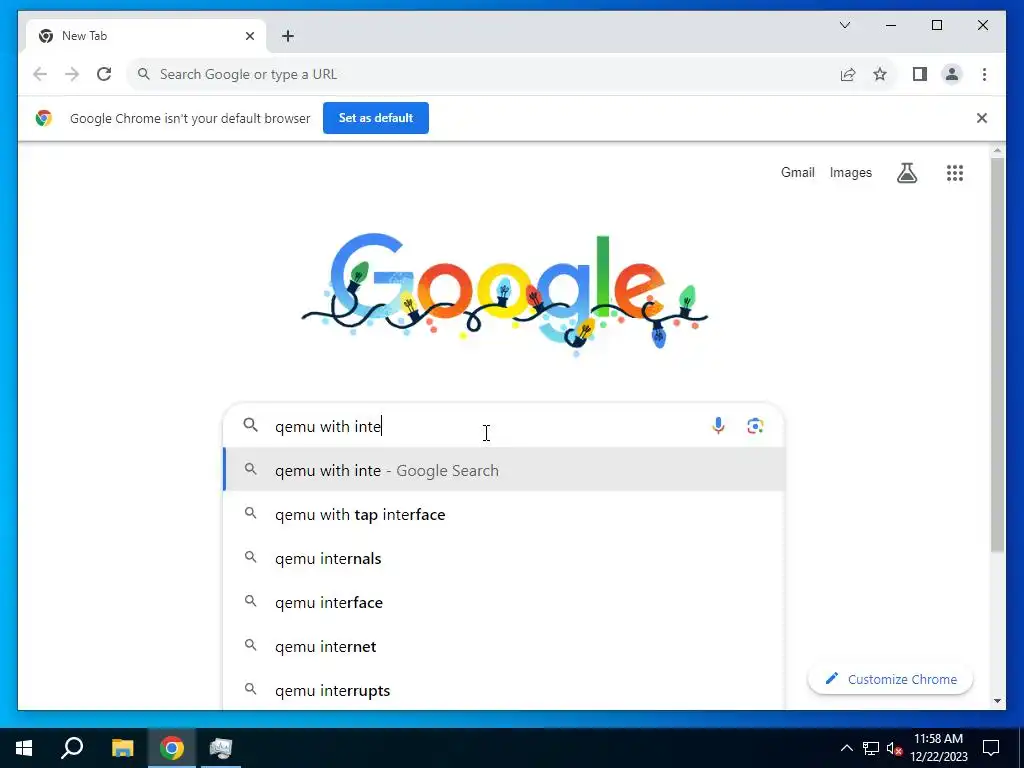Select suggestion 'qemu with inte - Google Search'
The width and height of the screenshot is (1024, 768).
coord(504,470)
